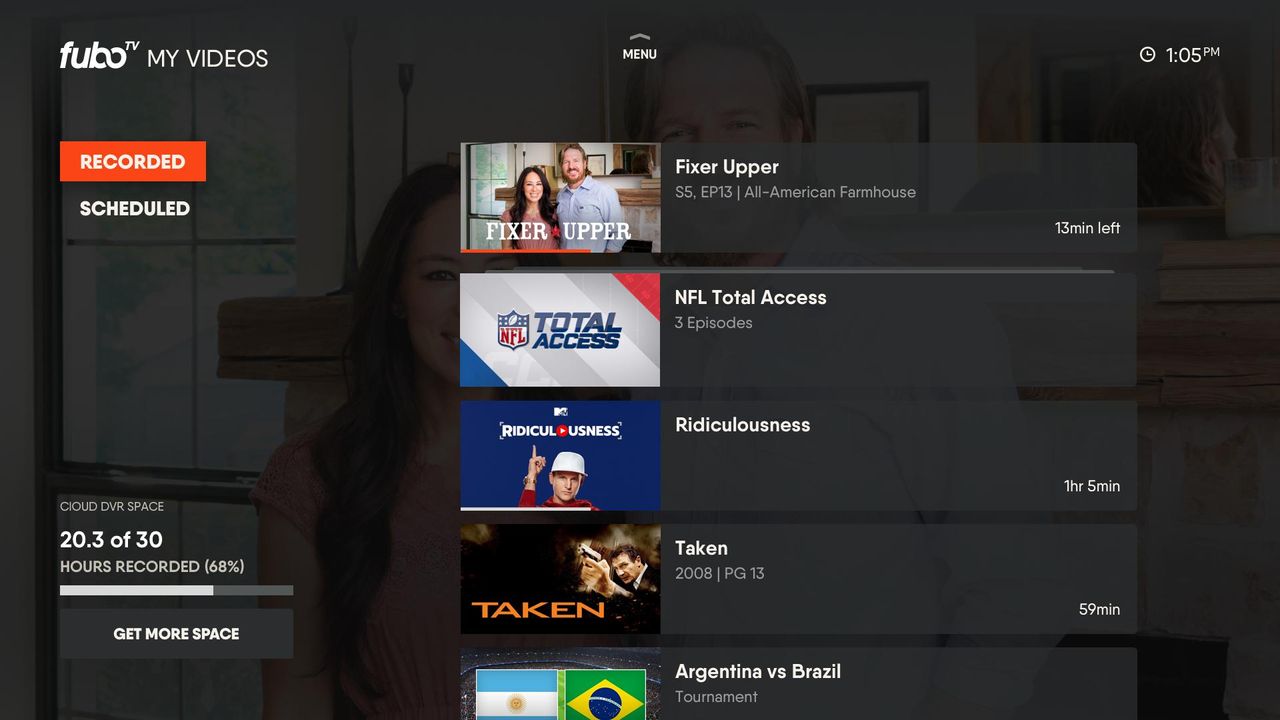This screenshot has height=720, width=1280.
Task: Click the GET MORE SPACE button
Action: [176, 634]
